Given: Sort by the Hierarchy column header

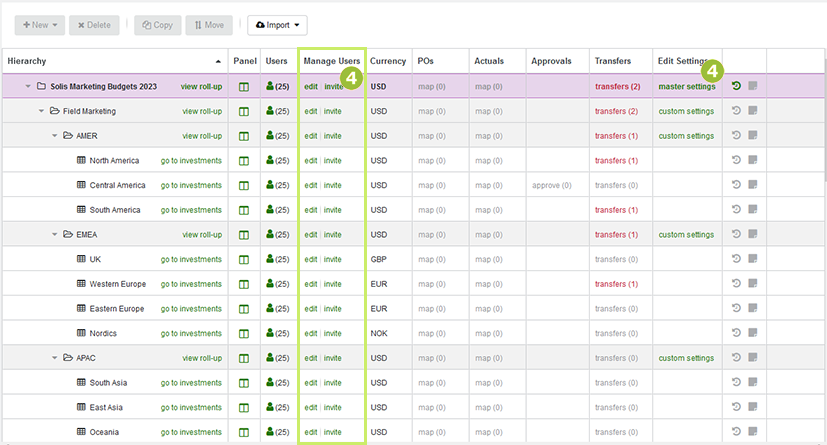Looking at the screenshot, I should 114,61.
